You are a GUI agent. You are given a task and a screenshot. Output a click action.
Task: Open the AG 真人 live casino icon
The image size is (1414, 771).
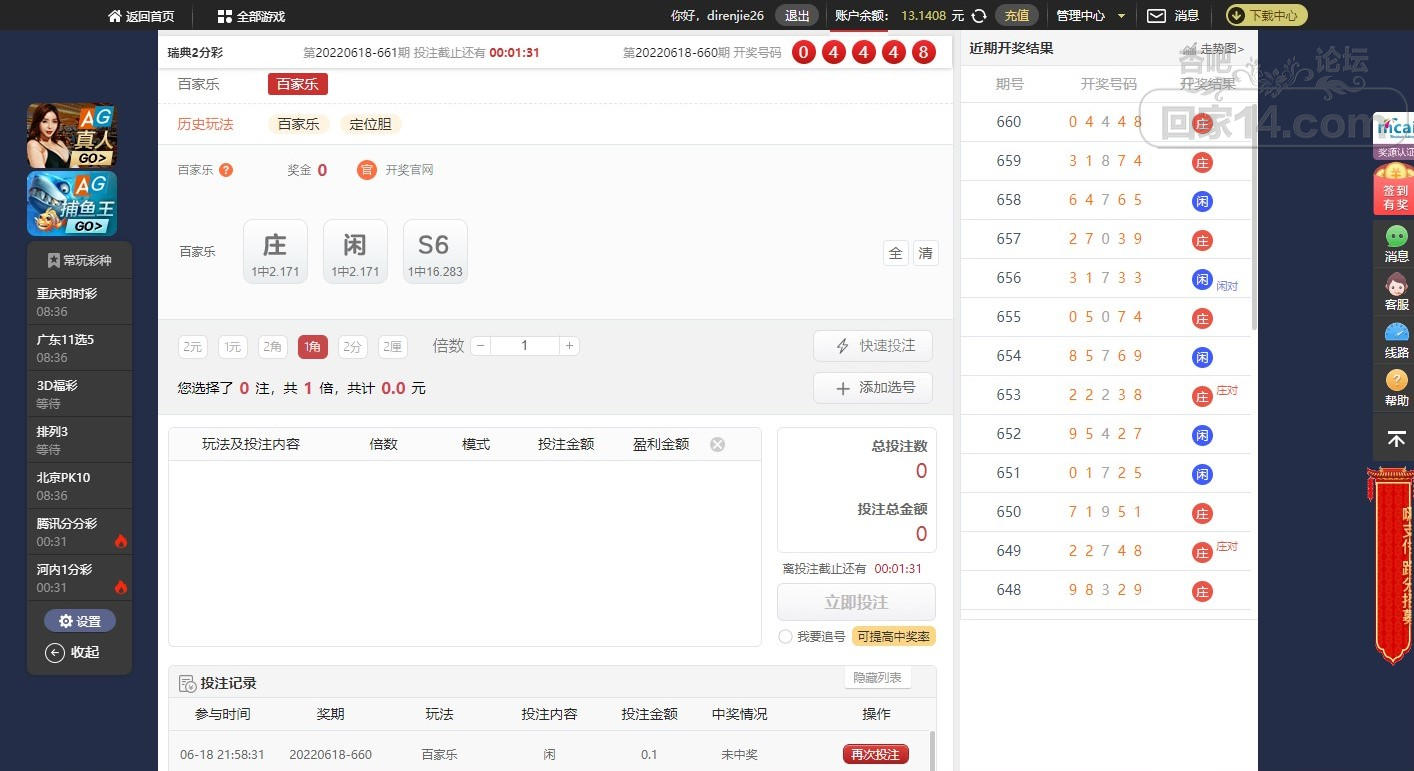coord(71,135)
